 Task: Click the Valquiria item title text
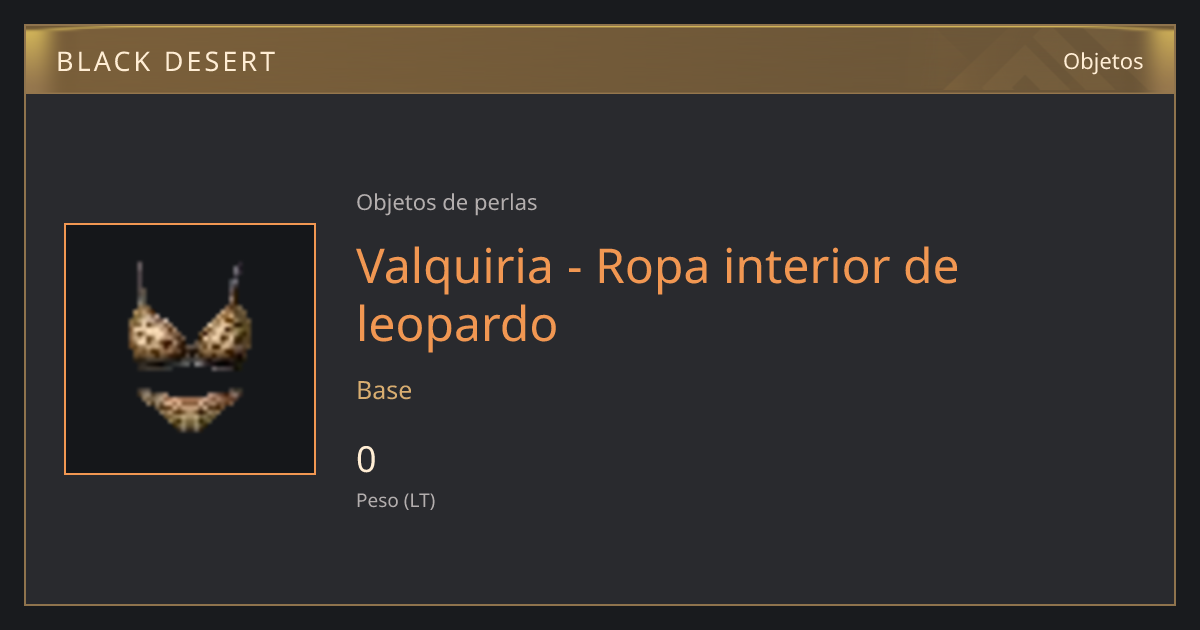657,295
